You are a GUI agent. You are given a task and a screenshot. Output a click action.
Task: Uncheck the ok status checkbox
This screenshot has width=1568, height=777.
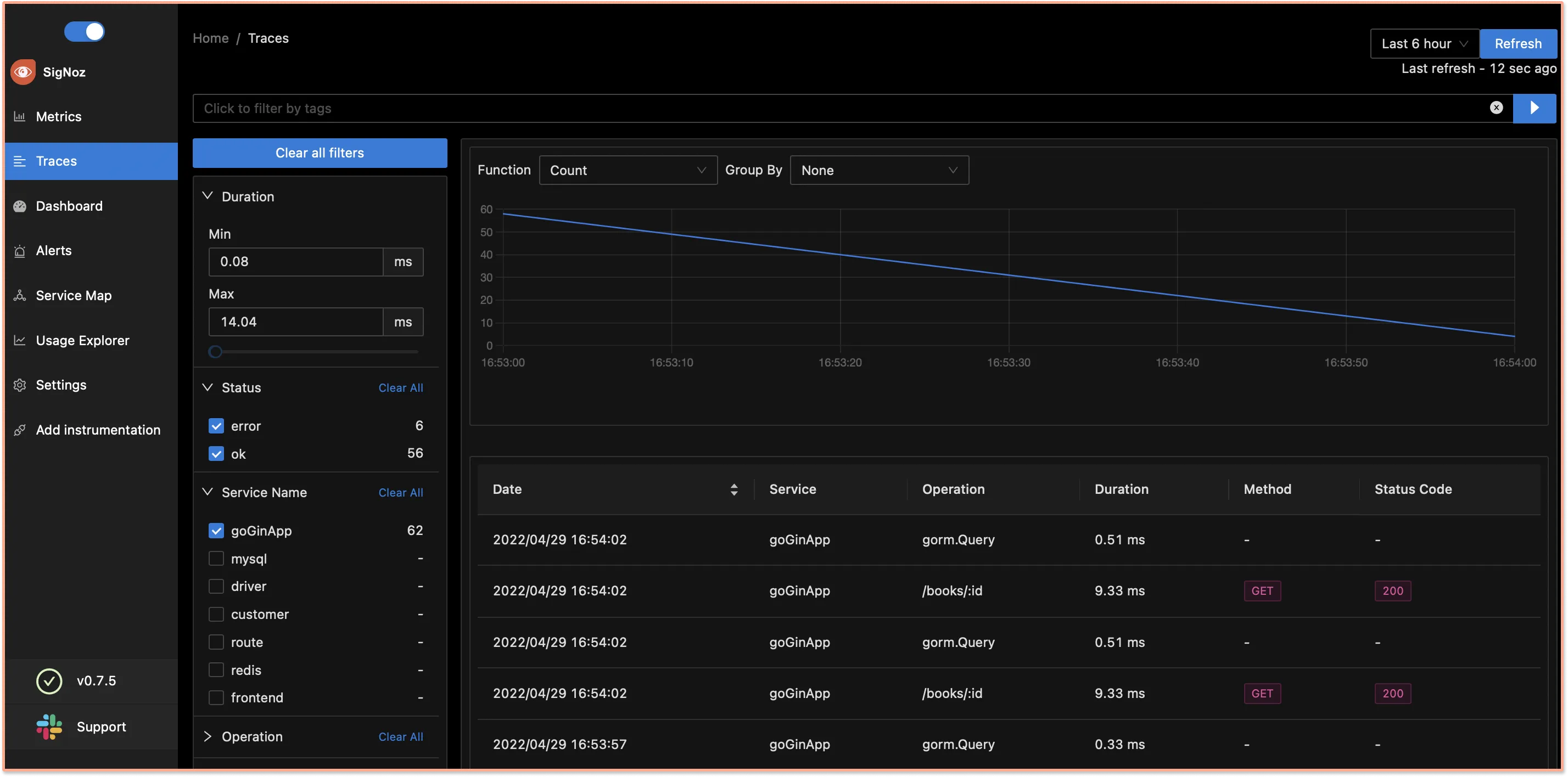click(216, 454)
